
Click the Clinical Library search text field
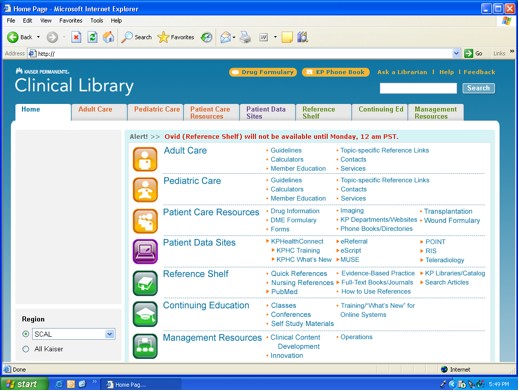coord(418,88)
